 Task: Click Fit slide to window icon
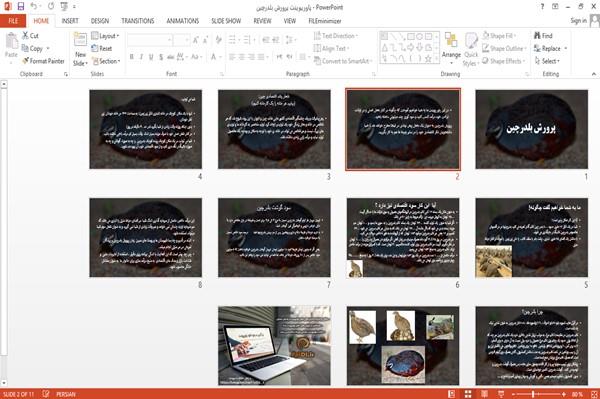[594, 394]
